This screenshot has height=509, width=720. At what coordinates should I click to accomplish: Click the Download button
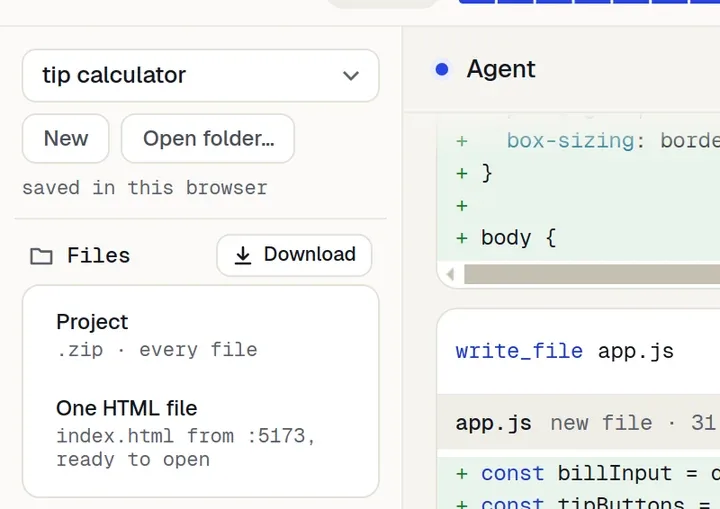pyautogui.click(x=294, y=255)
